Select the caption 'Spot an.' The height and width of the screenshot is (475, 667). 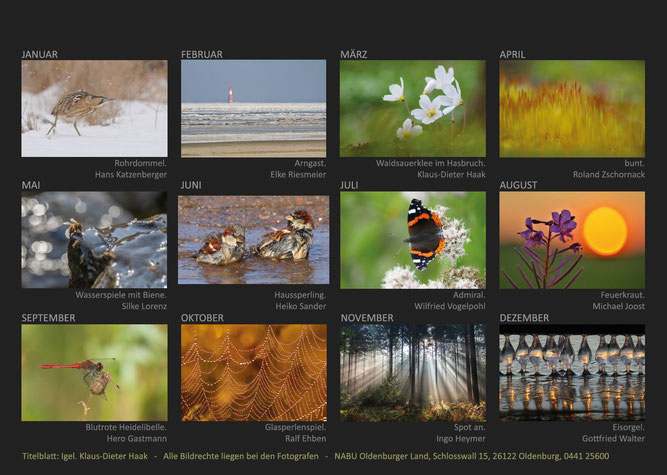(469, 427)
